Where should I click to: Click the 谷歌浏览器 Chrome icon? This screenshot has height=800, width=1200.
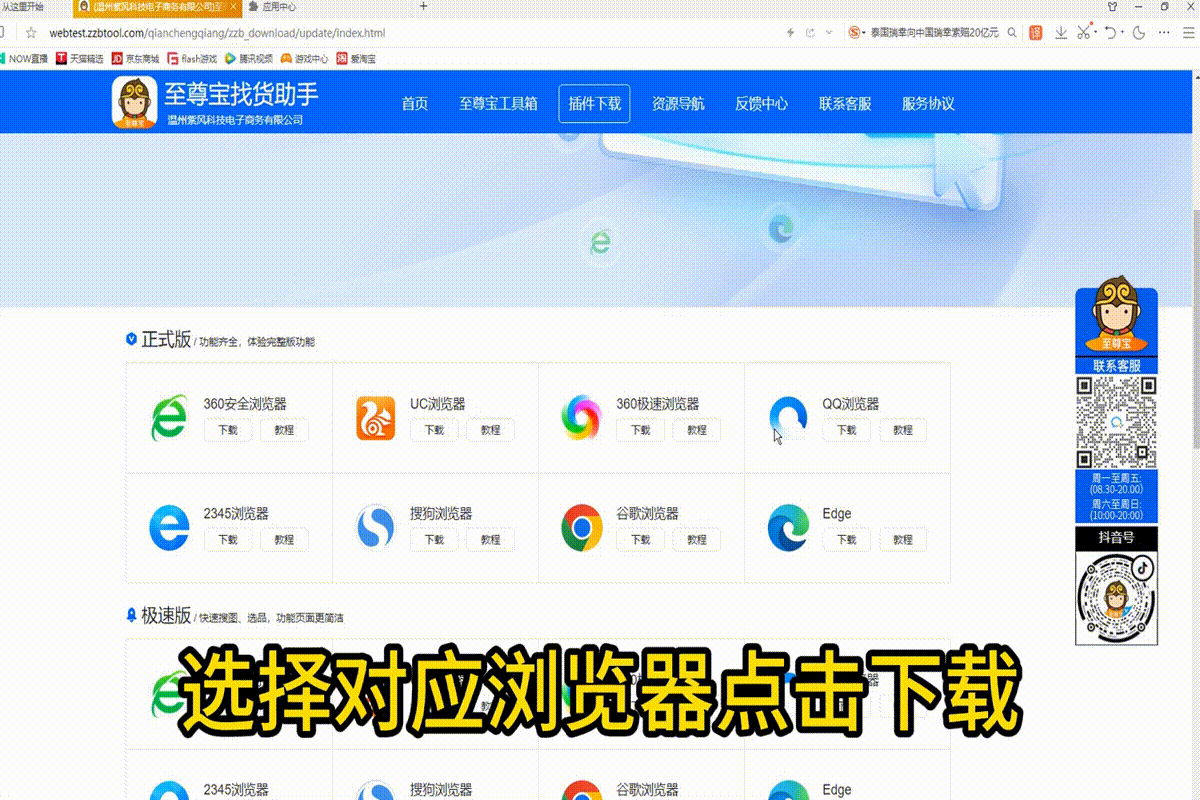pyautogui.click(x=581, y=528)
